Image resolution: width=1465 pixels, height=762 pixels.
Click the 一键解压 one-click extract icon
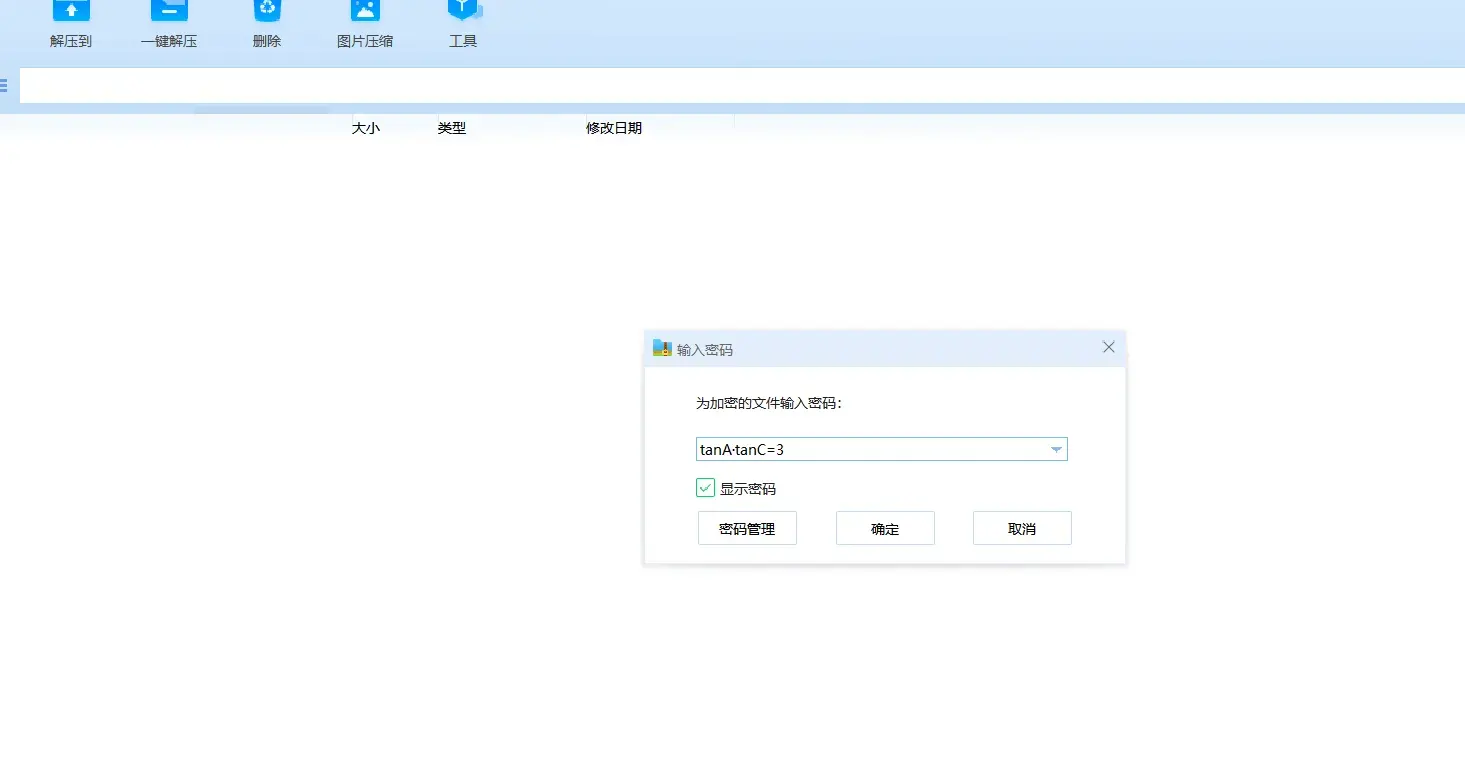tap(169, 24)
